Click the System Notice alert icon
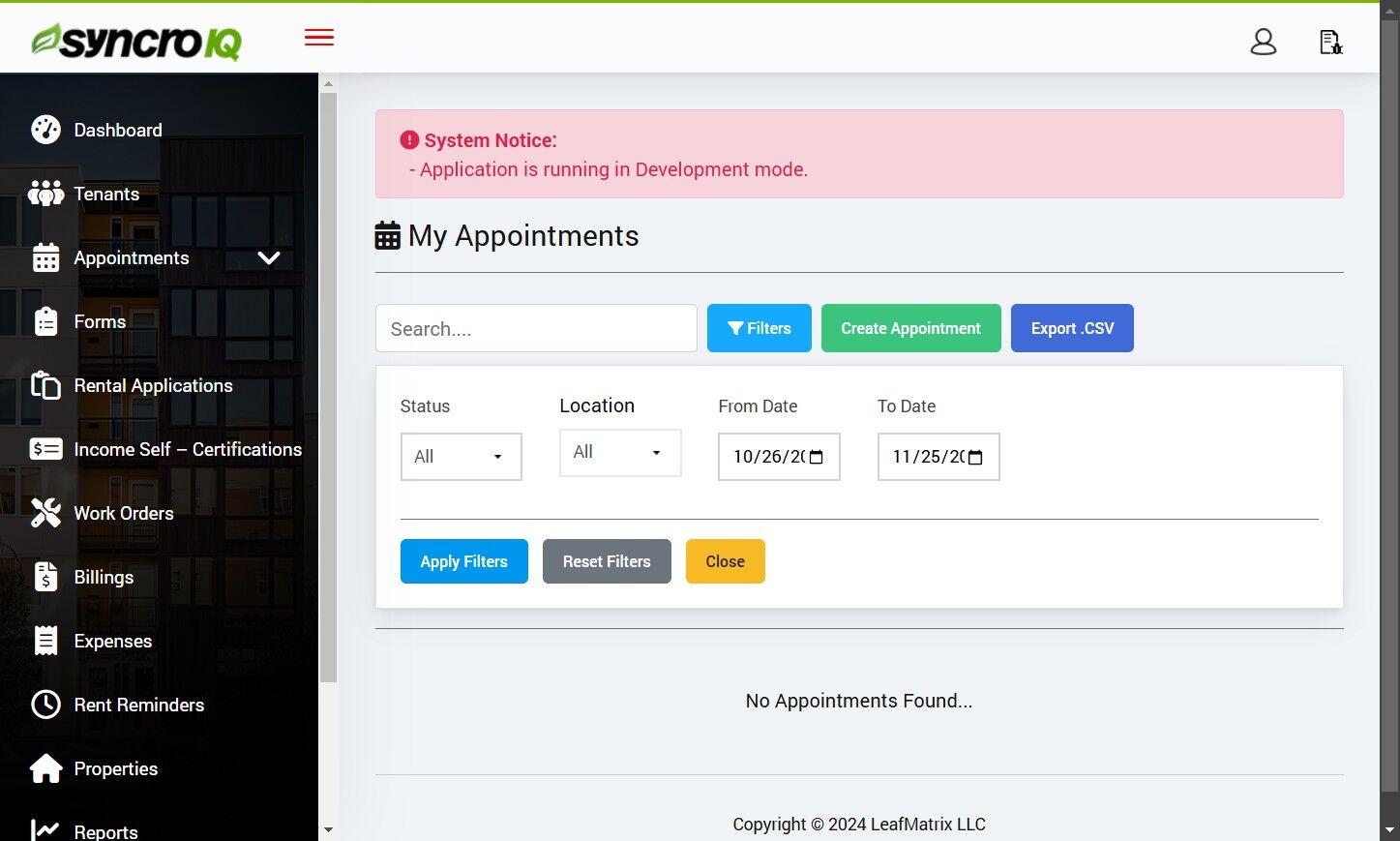Viewport: 1400px width, 841px height. pyautogui.click(x=409, y=140)
